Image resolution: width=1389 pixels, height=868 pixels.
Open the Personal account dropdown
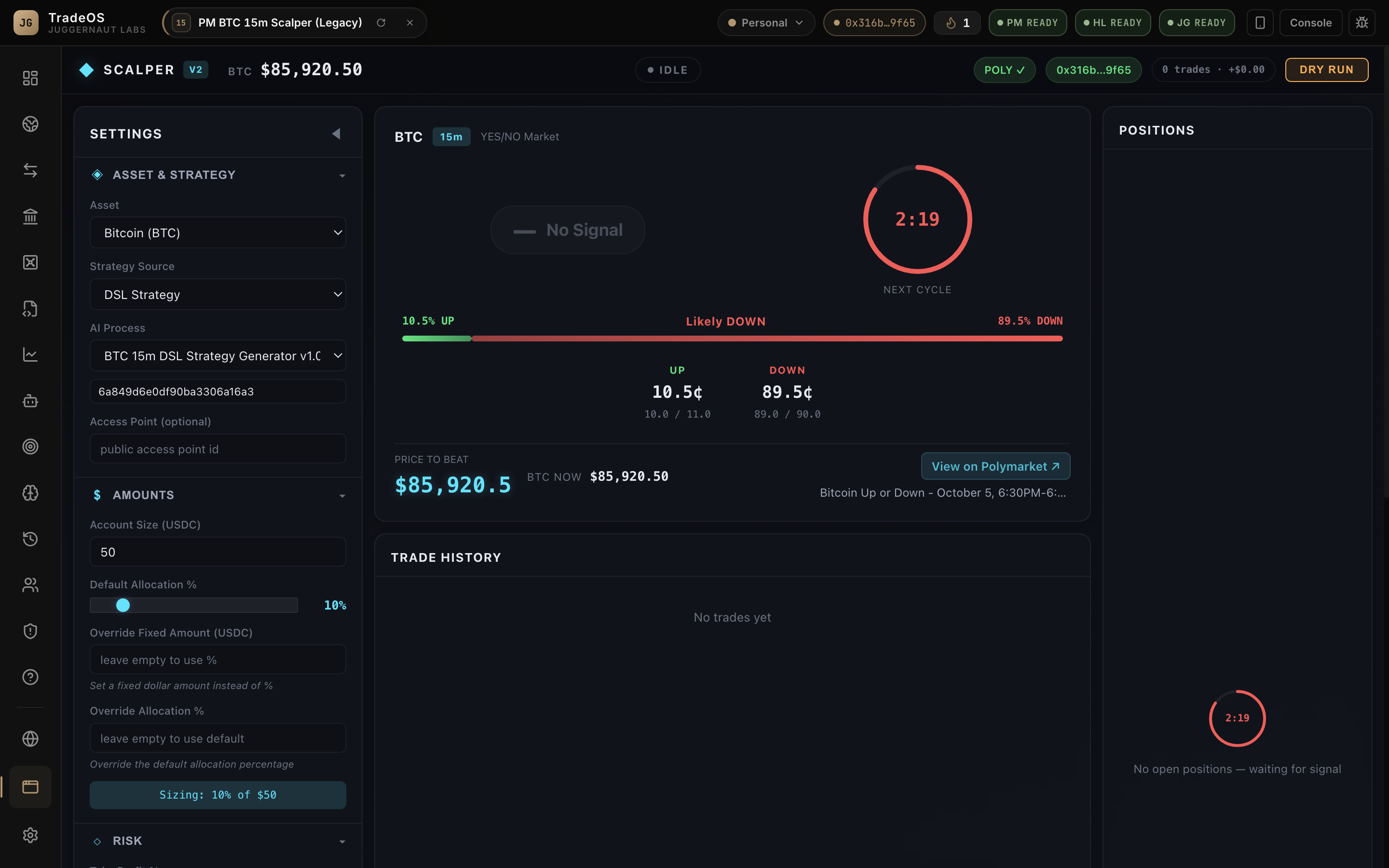(766, 23)
